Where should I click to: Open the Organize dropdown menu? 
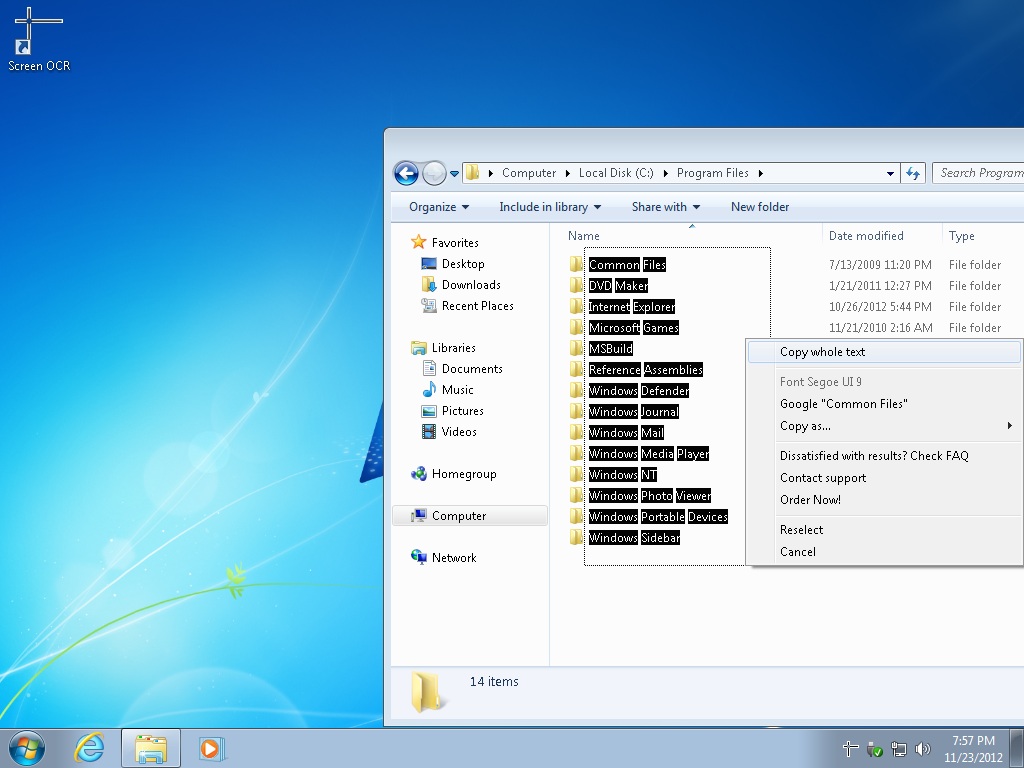[436, 207]
